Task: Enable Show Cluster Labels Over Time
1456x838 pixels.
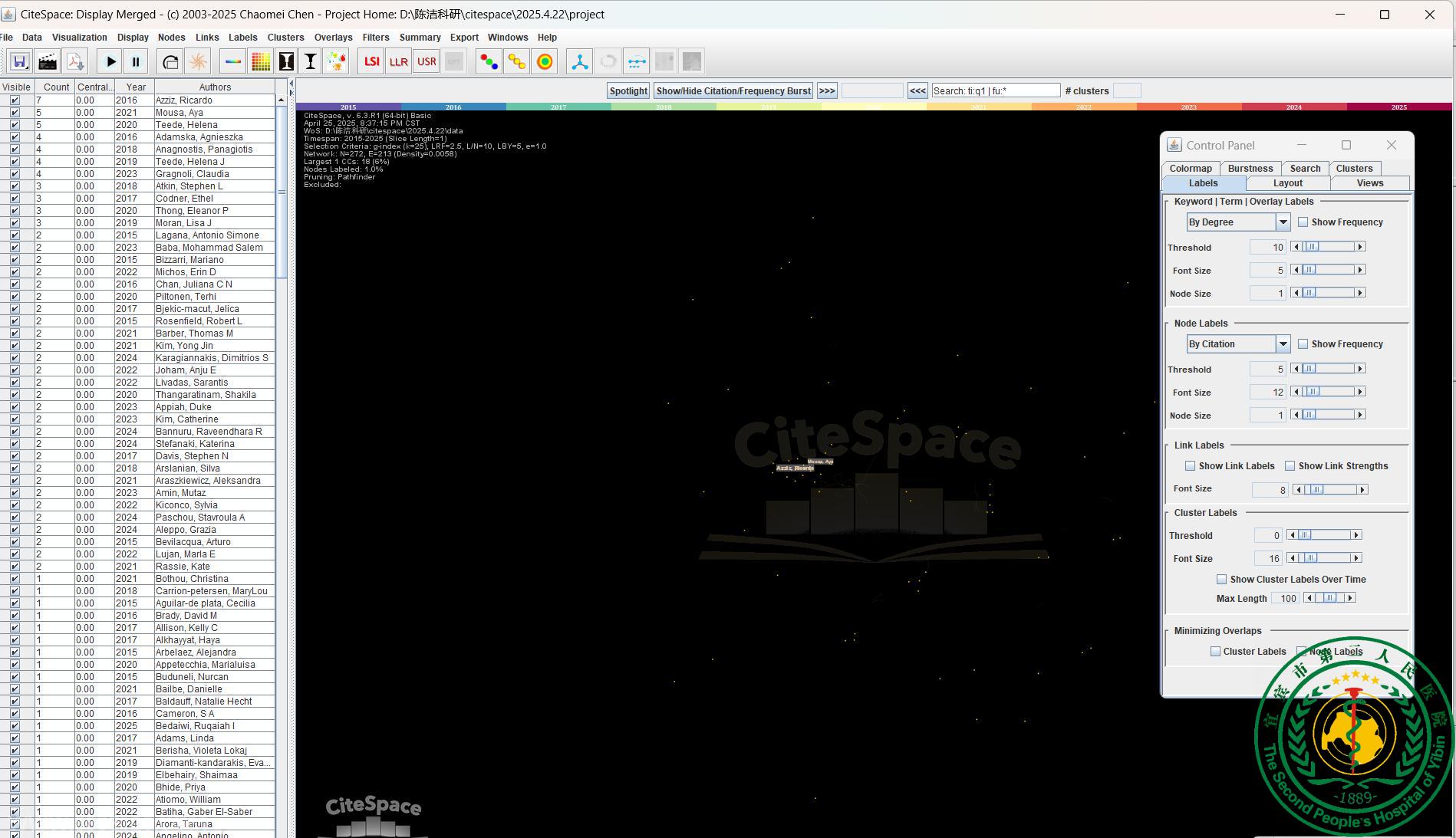Action: pos(1221,580)
